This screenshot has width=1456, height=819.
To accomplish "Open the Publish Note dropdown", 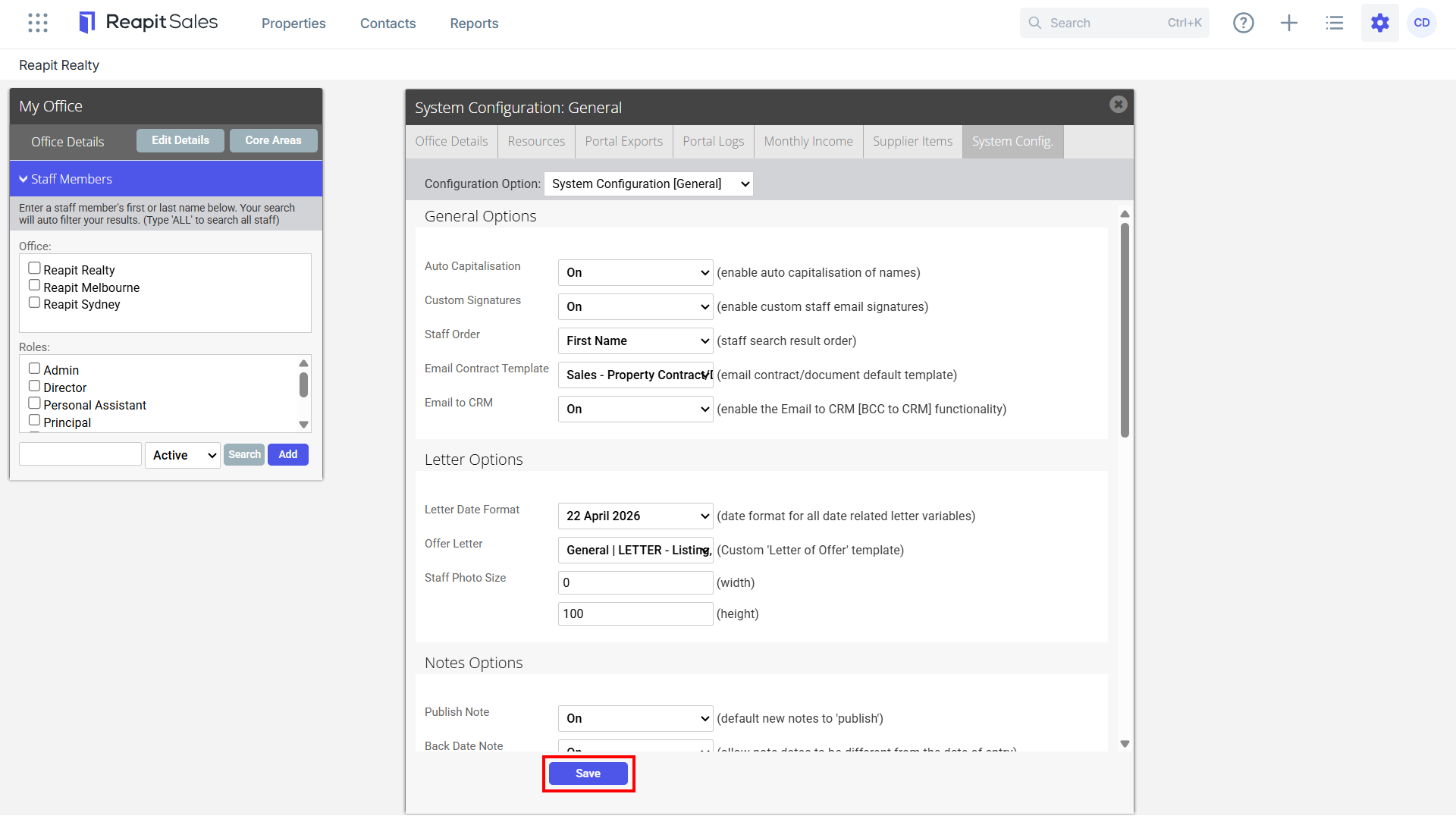I will pyautogui.click(x=635, y=718).
